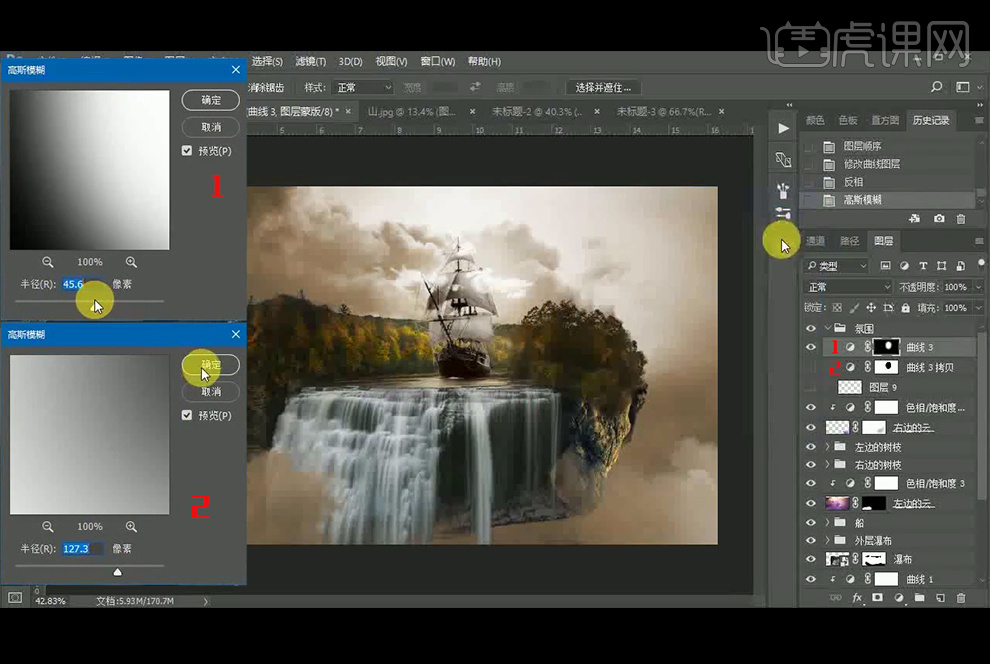
Task: Click the history snapshot camera icon
Action: pos(939,219)
